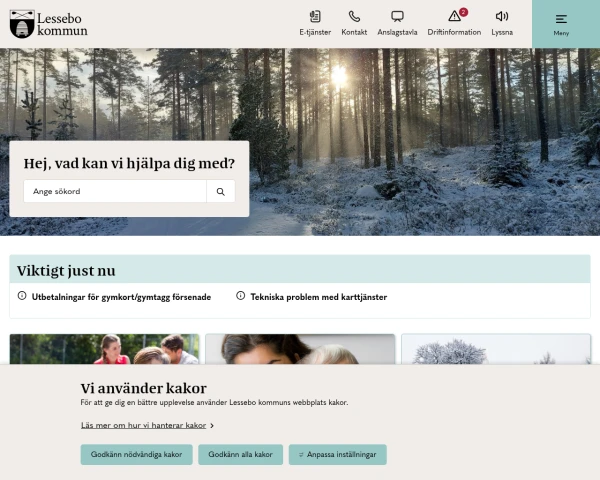Click the red notification badge on Driftinformation
The image size is (600, 480).
coord(463,12)
